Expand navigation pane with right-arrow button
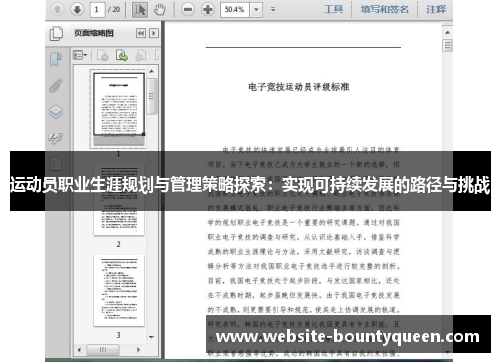The width and height of the screenshot is (500, 362). pyautogui.click(x=154, y=33)
